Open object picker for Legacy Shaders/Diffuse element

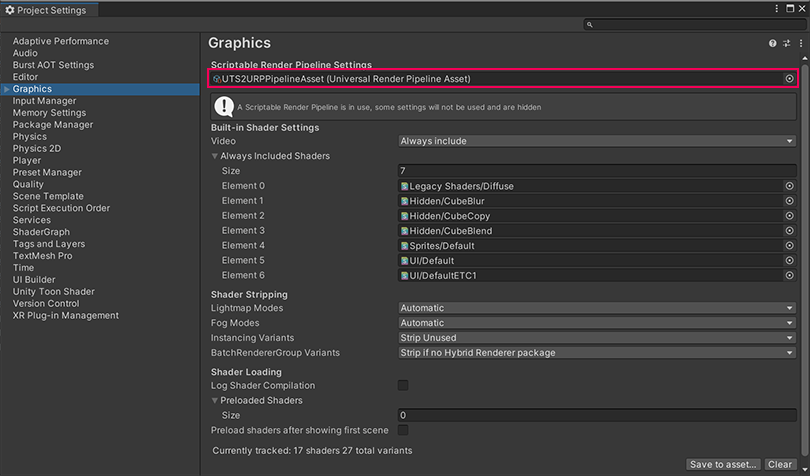tap(789, 186)
